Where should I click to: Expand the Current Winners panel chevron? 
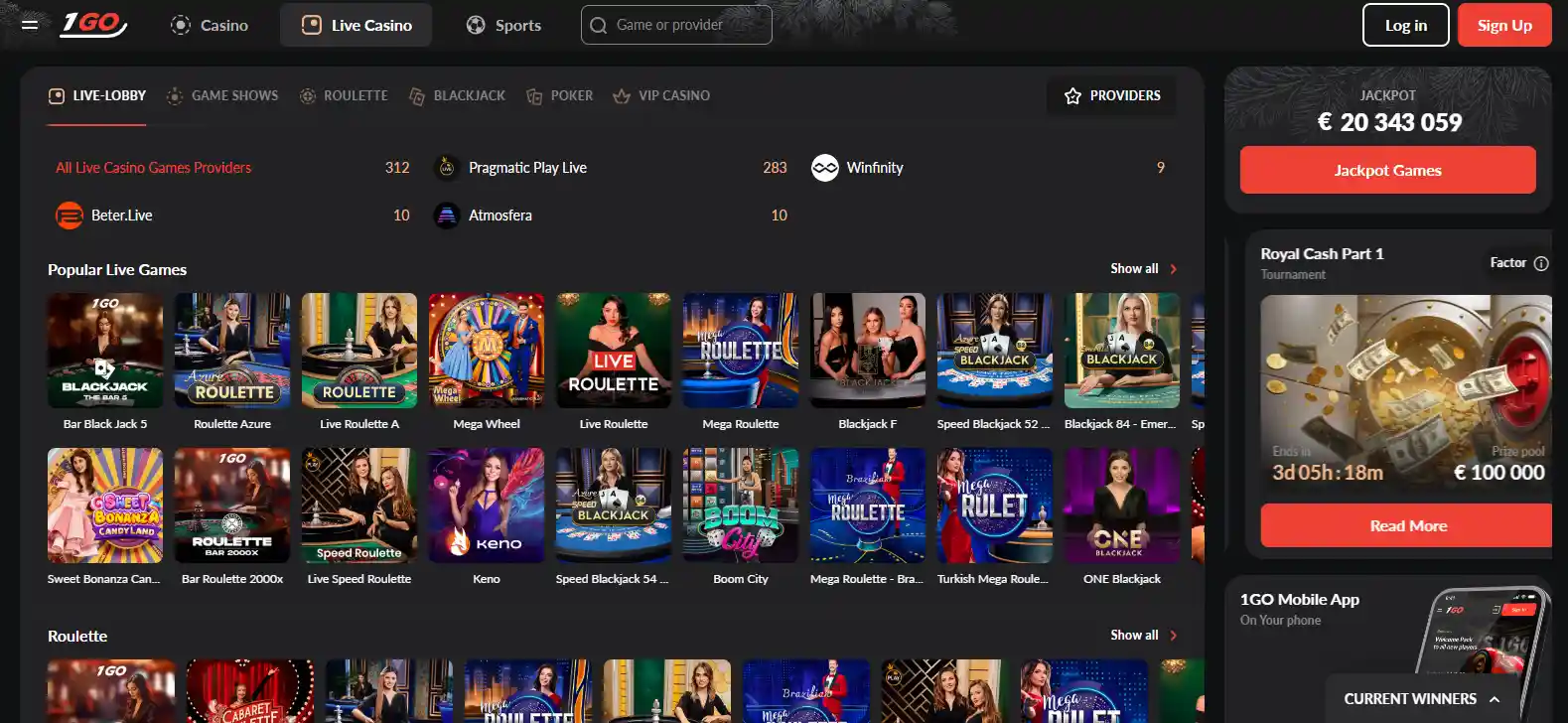pyautogui.click(x=1495, y=699)
